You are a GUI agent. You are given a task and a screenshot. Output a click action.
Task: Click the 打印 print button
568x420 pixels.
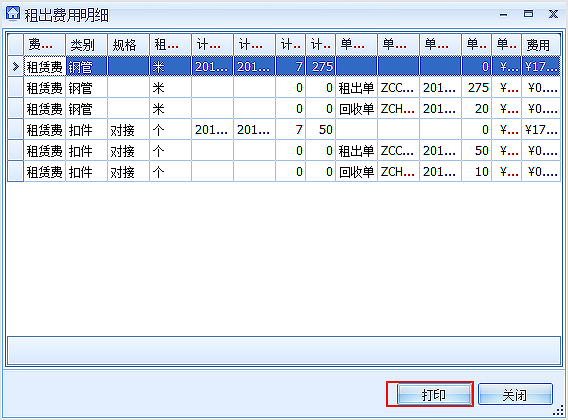(434, 394)
